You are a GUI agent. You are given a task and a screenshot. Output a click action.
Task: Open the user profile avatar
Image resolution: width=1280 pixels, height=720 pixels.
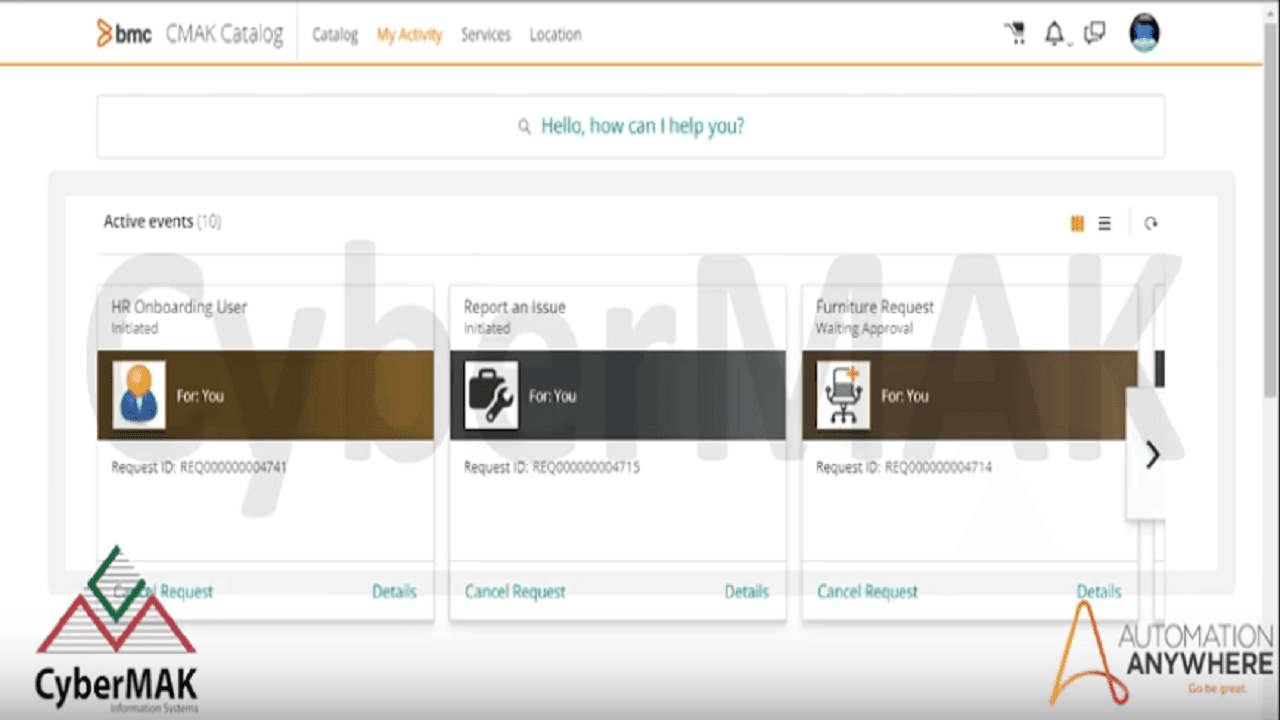pos(1144,34)
